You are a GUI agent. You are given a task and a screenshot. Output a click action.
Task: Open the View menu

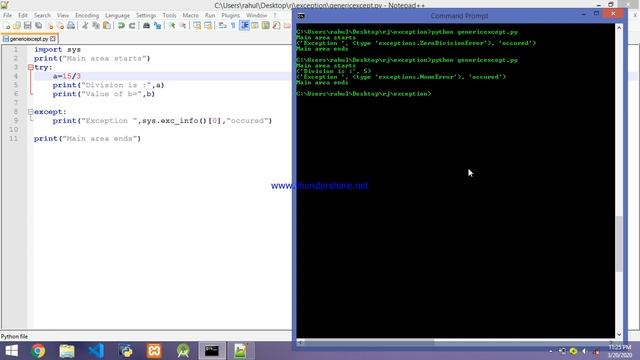(62, 16)
